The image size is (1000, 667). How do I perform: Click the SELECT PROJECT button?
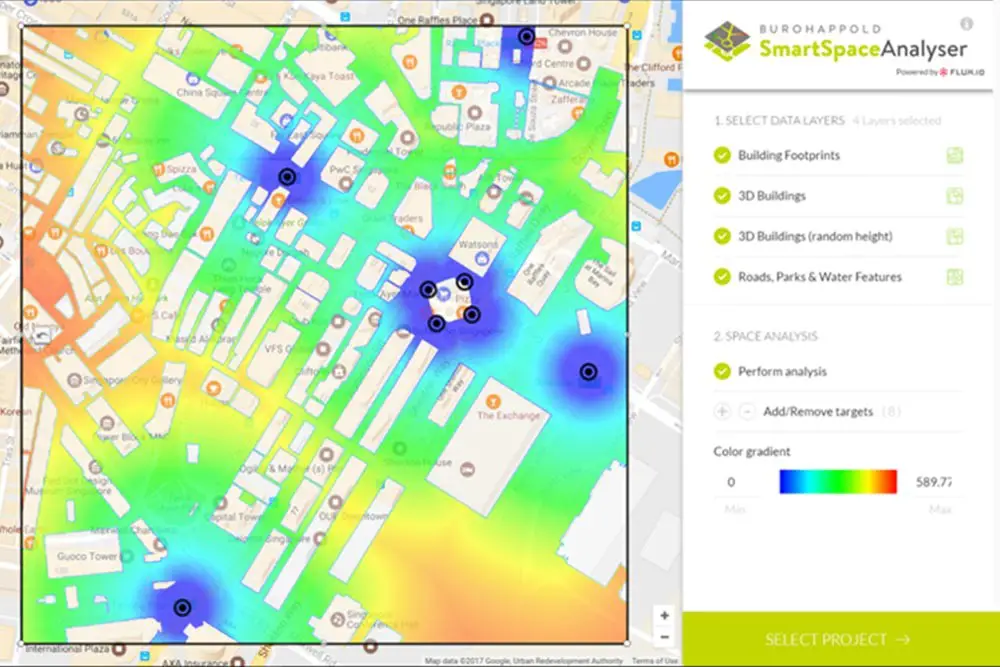pos(841,640)
